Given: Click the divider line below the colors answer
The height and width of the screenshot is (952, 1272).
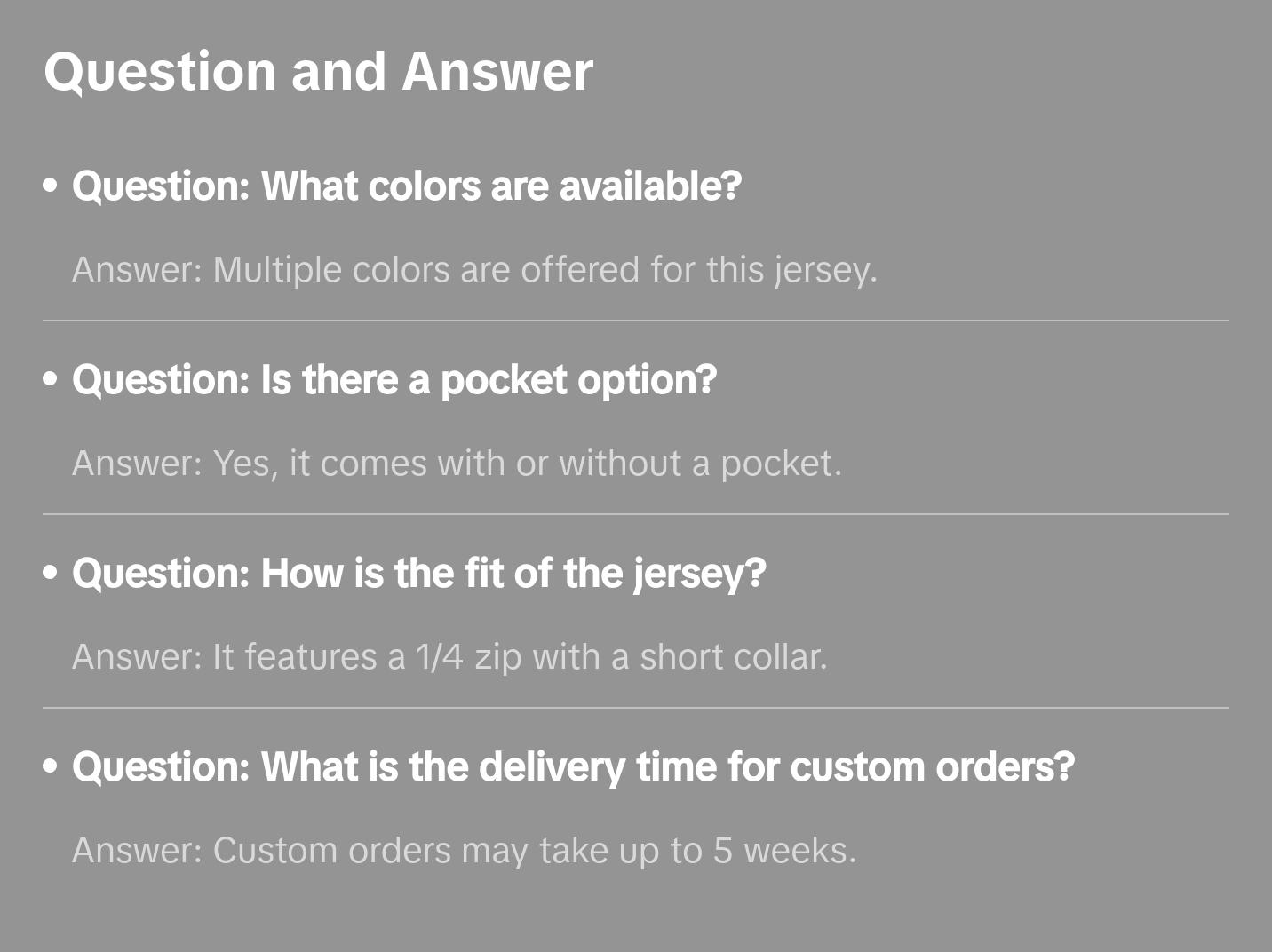Looking at the screenshot, I should 636,321.
